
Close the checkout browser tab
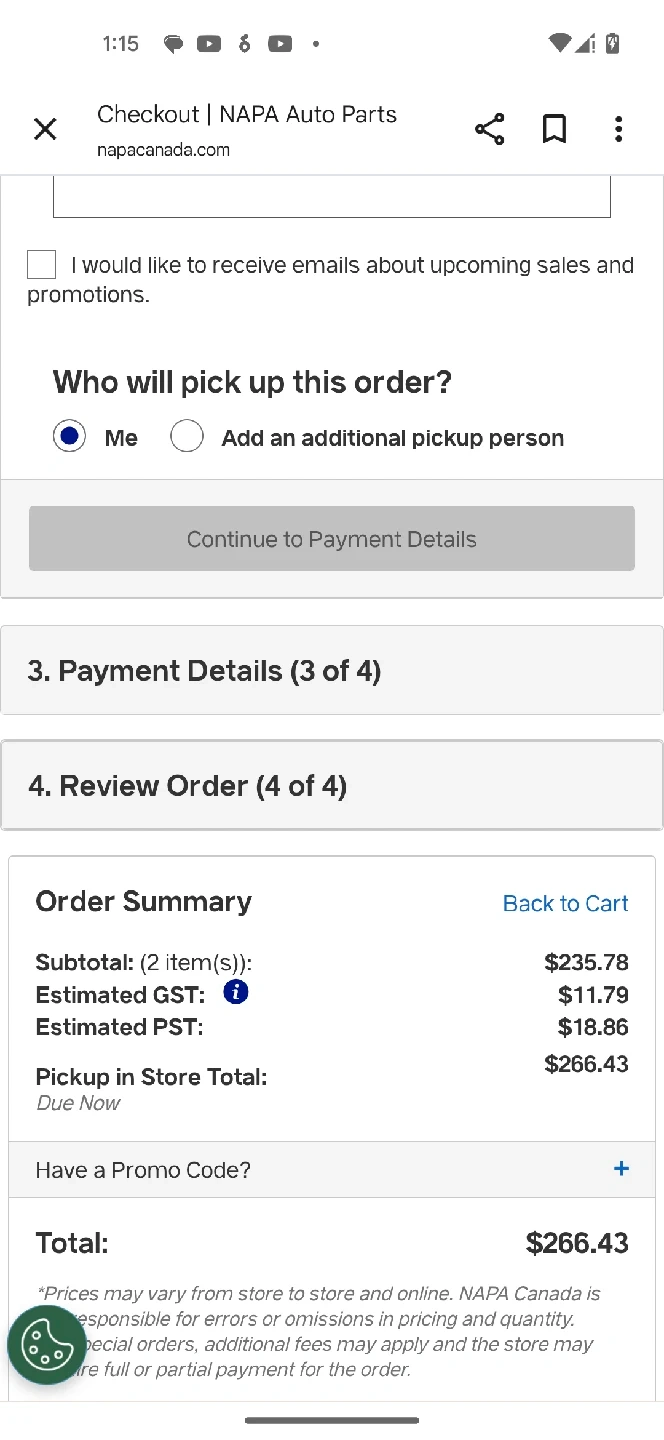click(45, 129)
